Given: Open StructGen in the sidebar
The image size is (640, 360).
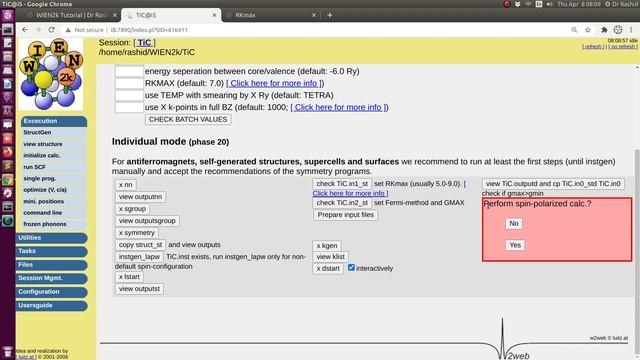Looking at the screenshot, I should tap(37, 133).
